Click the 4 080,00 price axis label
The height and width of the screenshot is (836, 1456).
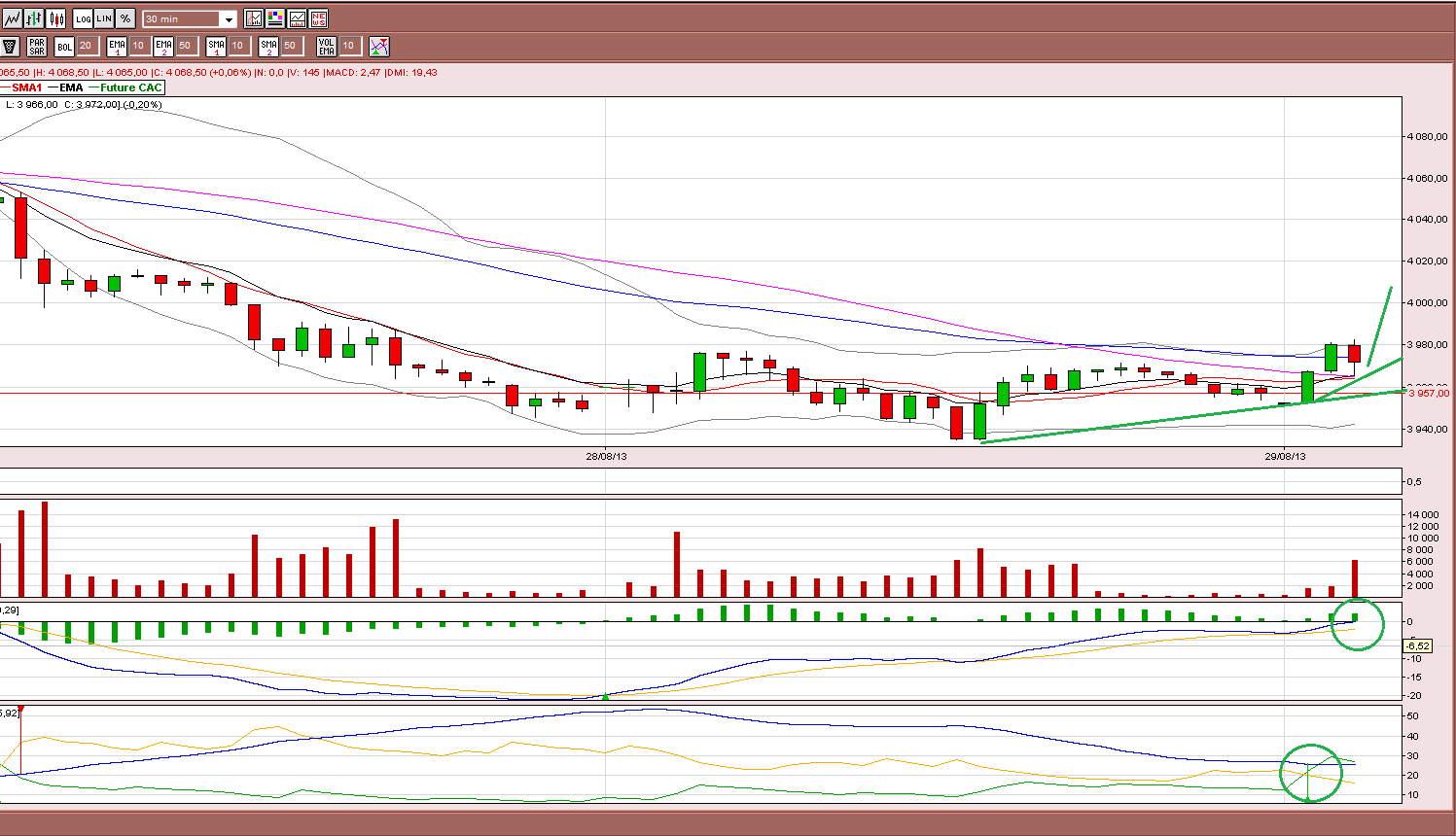(1428, 137)
